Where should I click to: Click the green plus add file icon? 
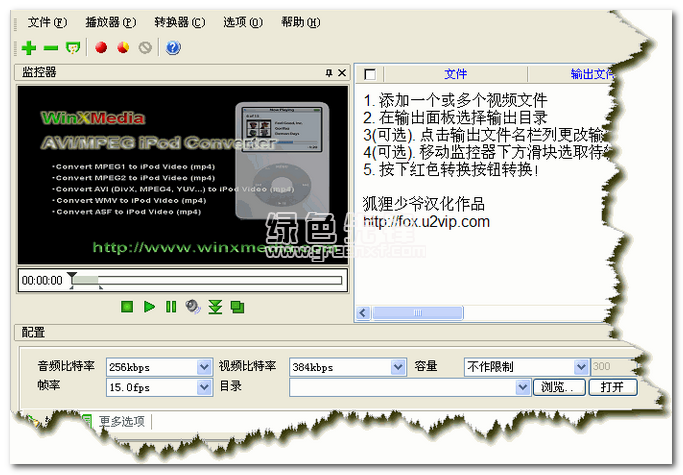[29, 48]
